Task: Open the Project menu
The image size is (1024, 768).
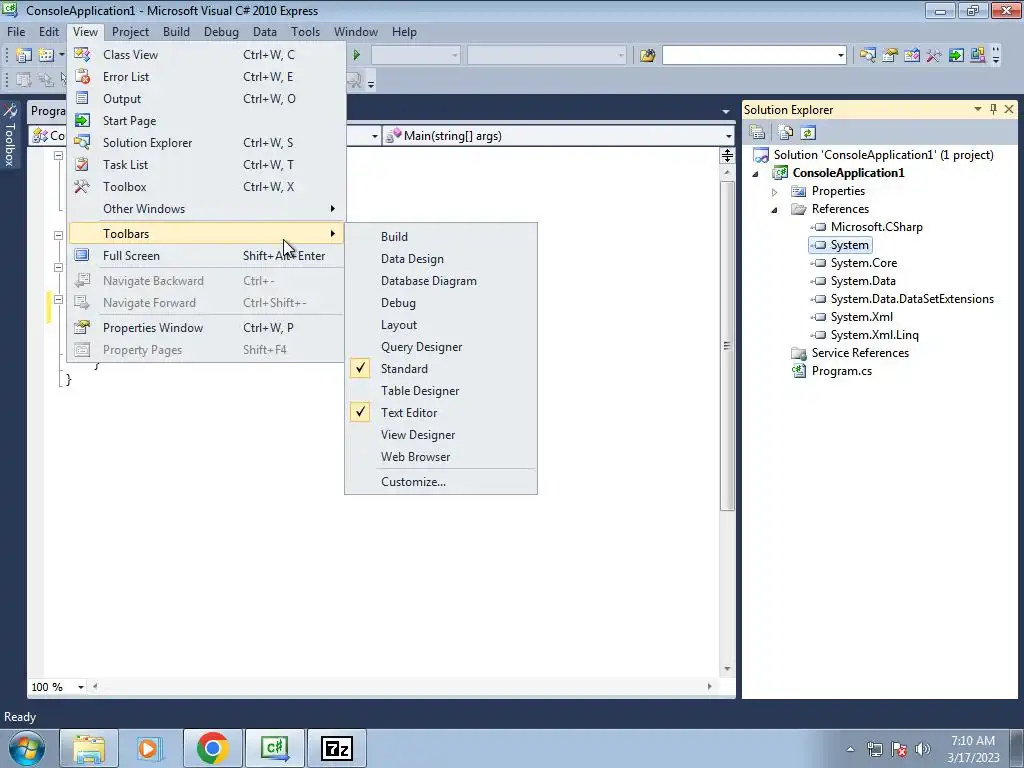Action: coord(130,31)
